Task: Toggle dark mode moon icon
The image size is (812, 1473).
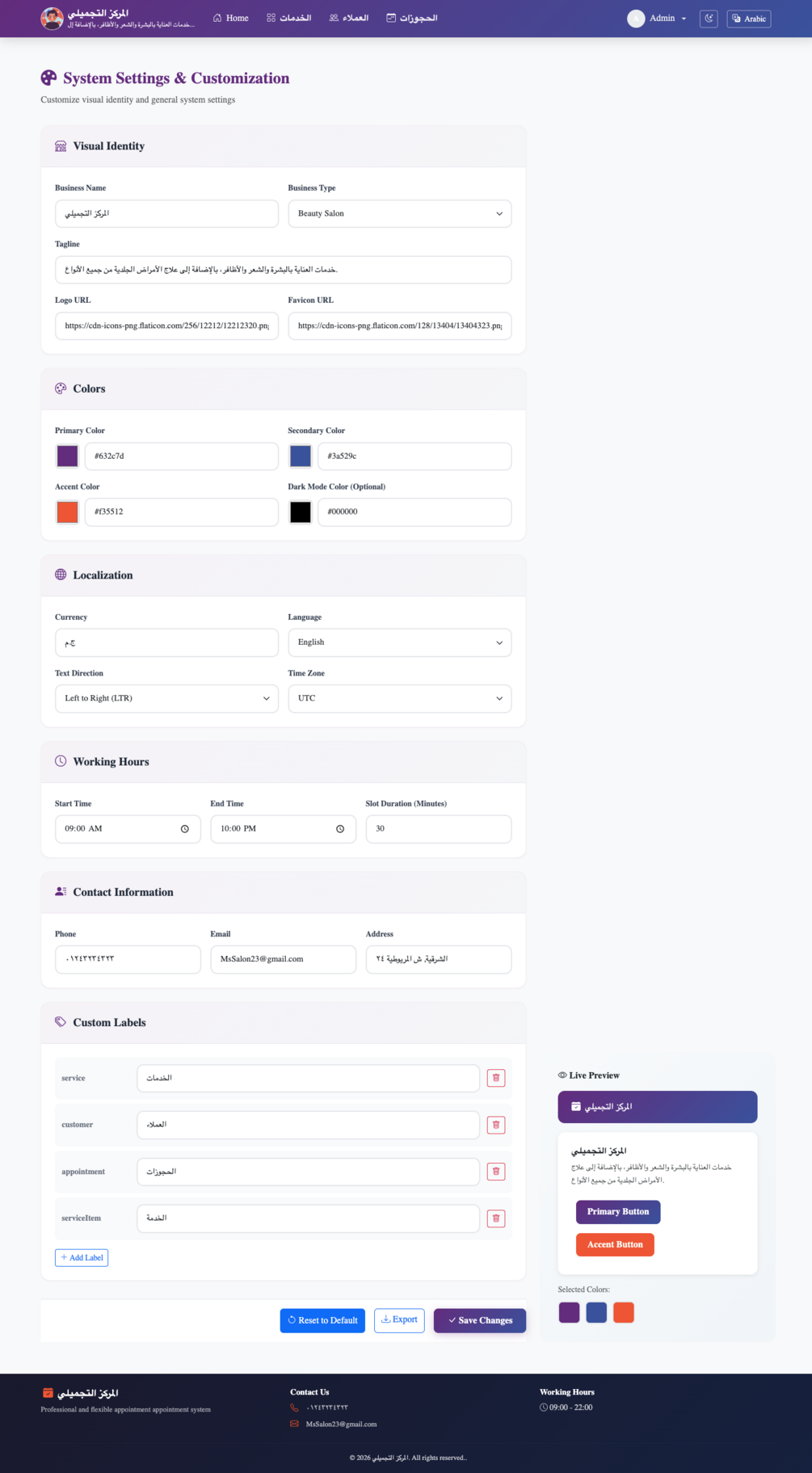Action: [x=709, y=19]
